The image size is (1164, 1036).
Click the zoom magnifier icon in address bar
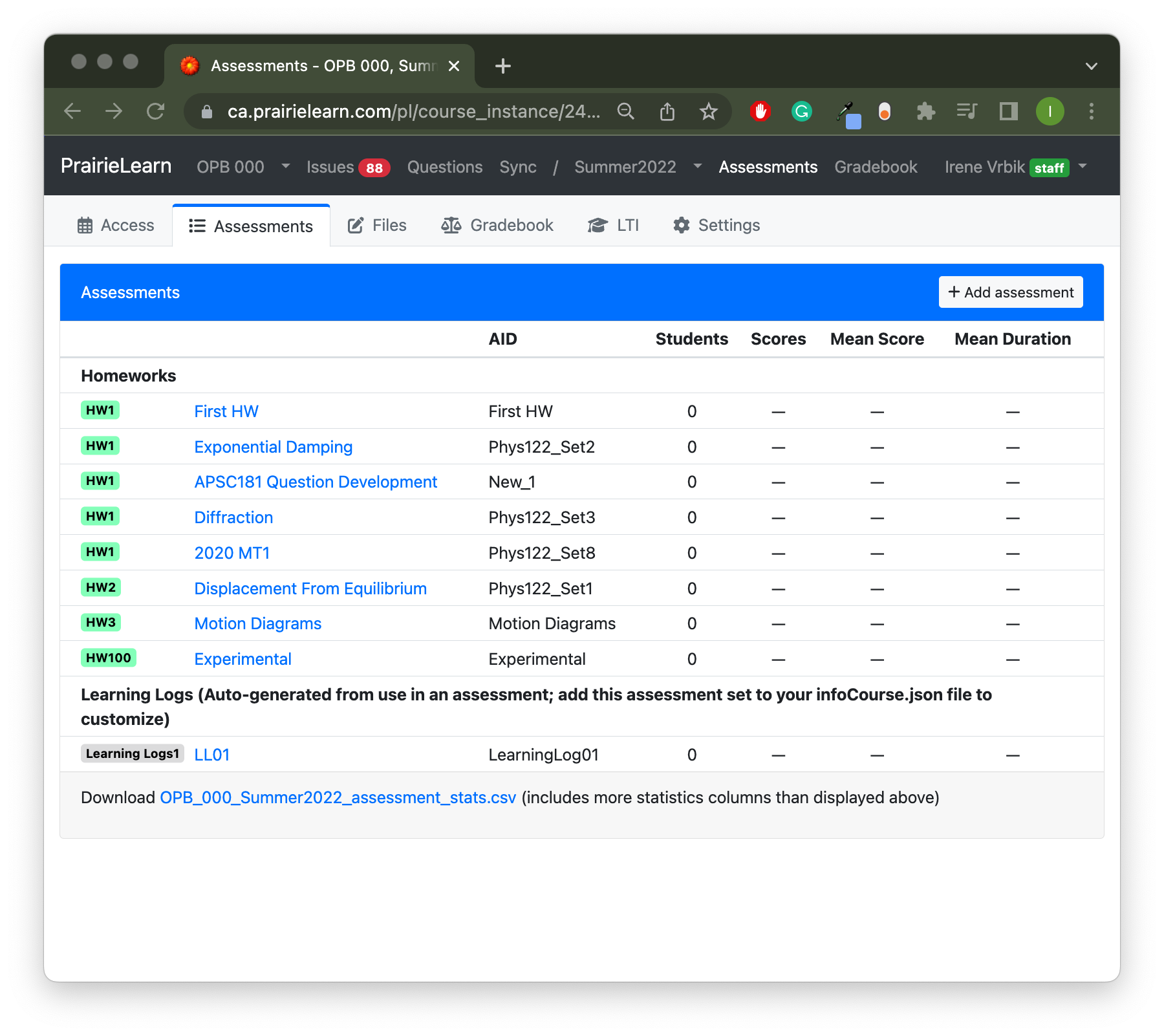(x=625, y=111)
